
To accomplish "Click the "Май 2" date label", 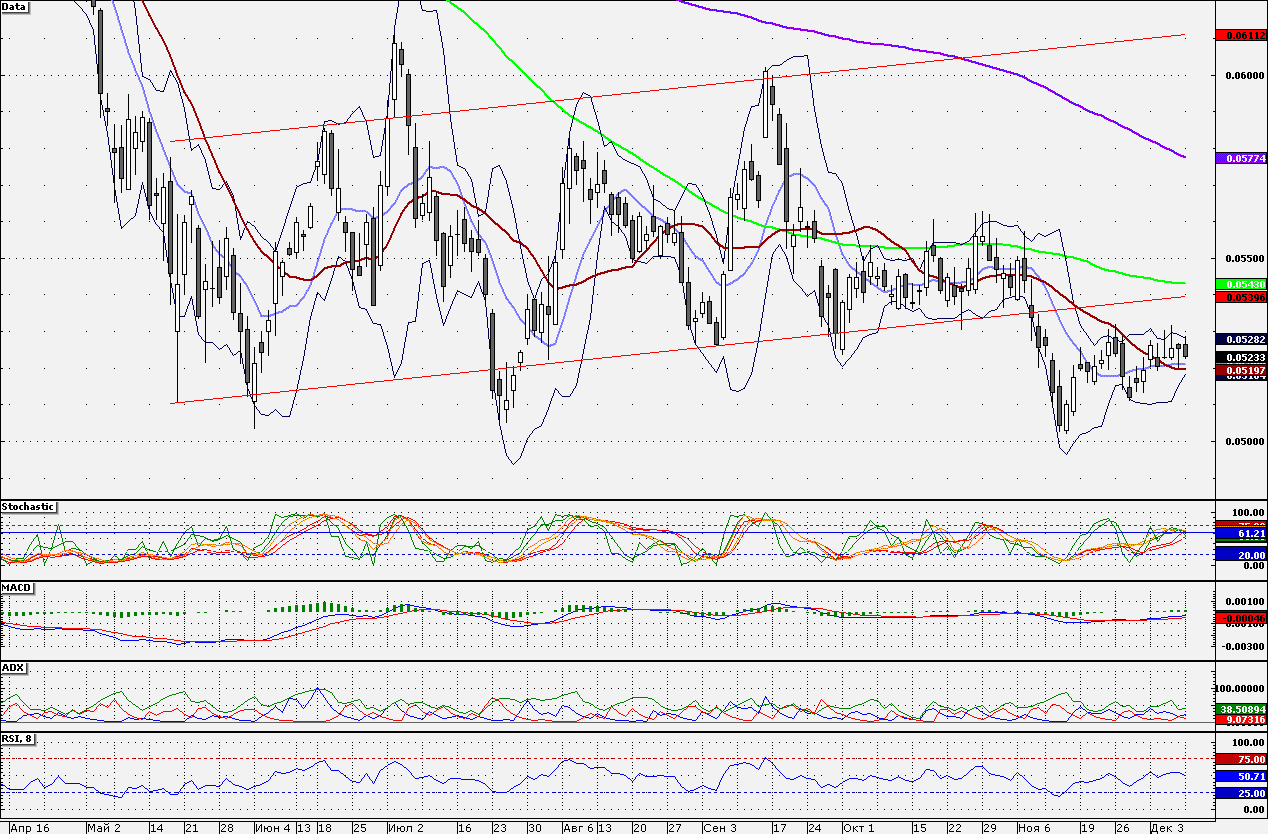I will [104, 828].
